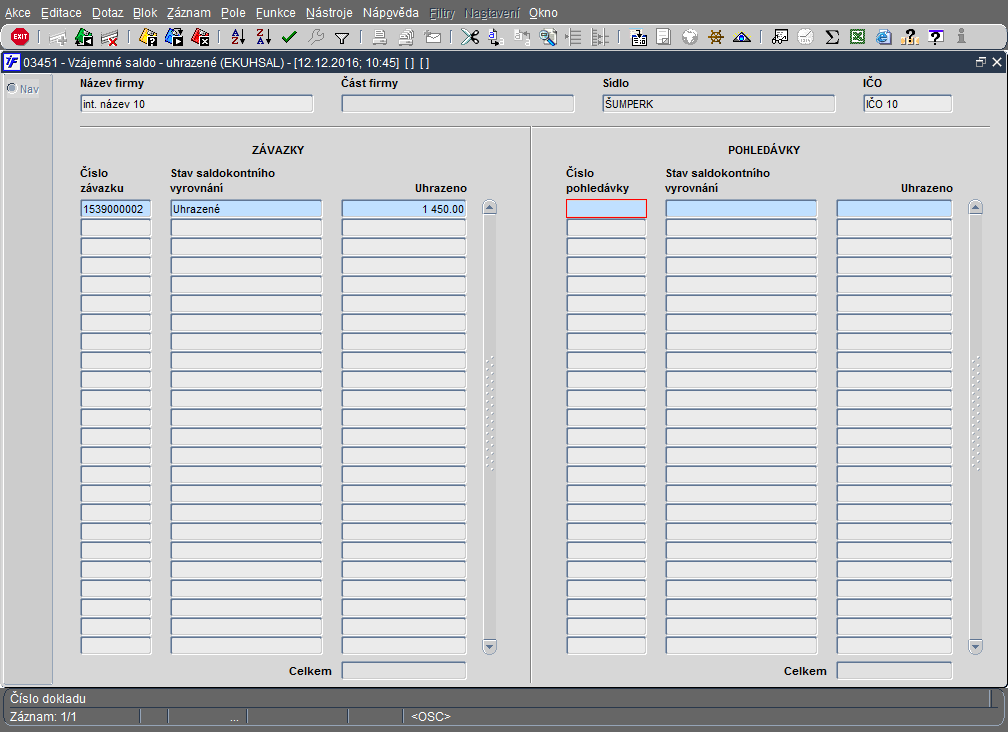Click the red-outlined Číslo pohledávky field
Viewport: 1008px width, 732px height.
(x=606, y=209)
